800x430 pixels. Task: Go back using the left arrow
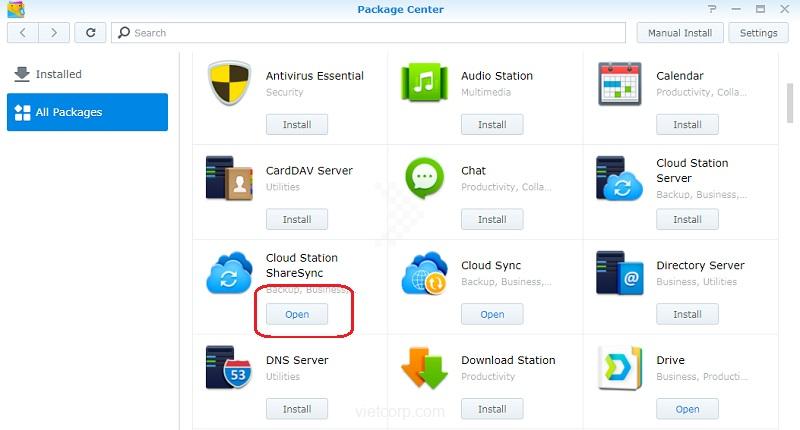coord(23,32)
